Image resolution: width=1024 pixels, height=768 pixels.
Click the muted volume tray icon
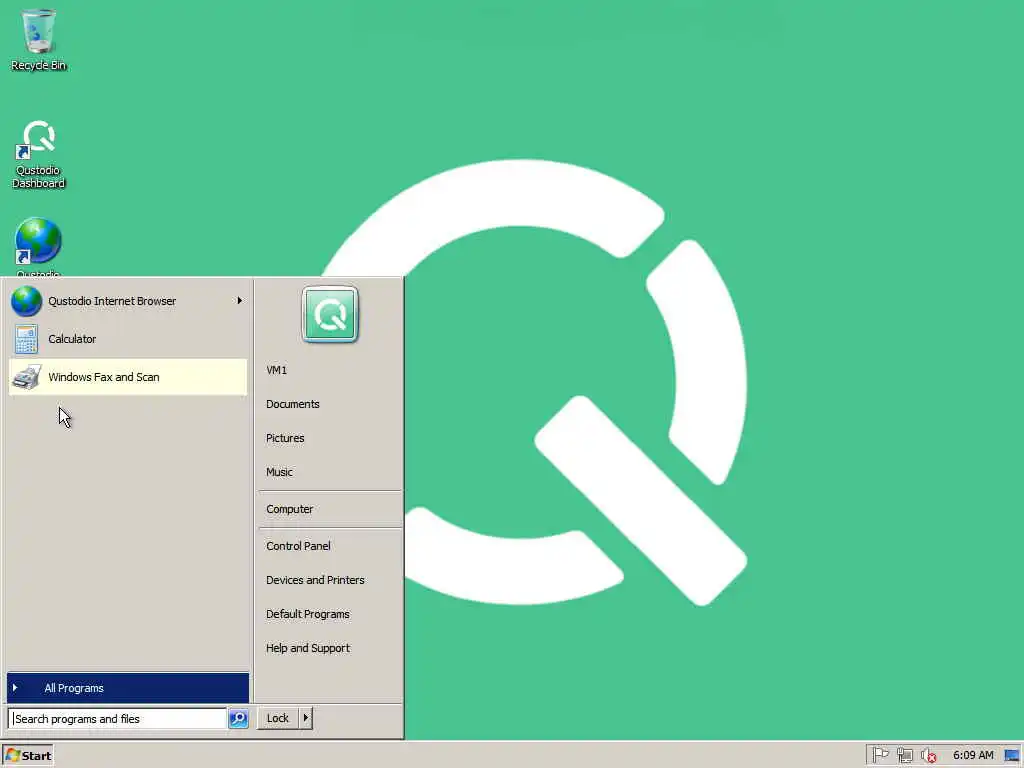[929, 756]
